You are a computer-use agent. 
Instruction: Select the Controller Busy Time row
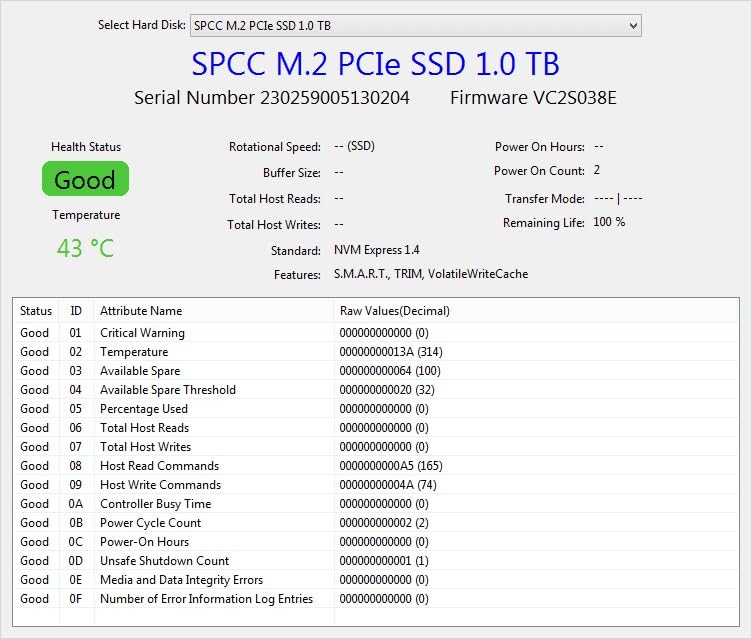(x=376, y=504)
